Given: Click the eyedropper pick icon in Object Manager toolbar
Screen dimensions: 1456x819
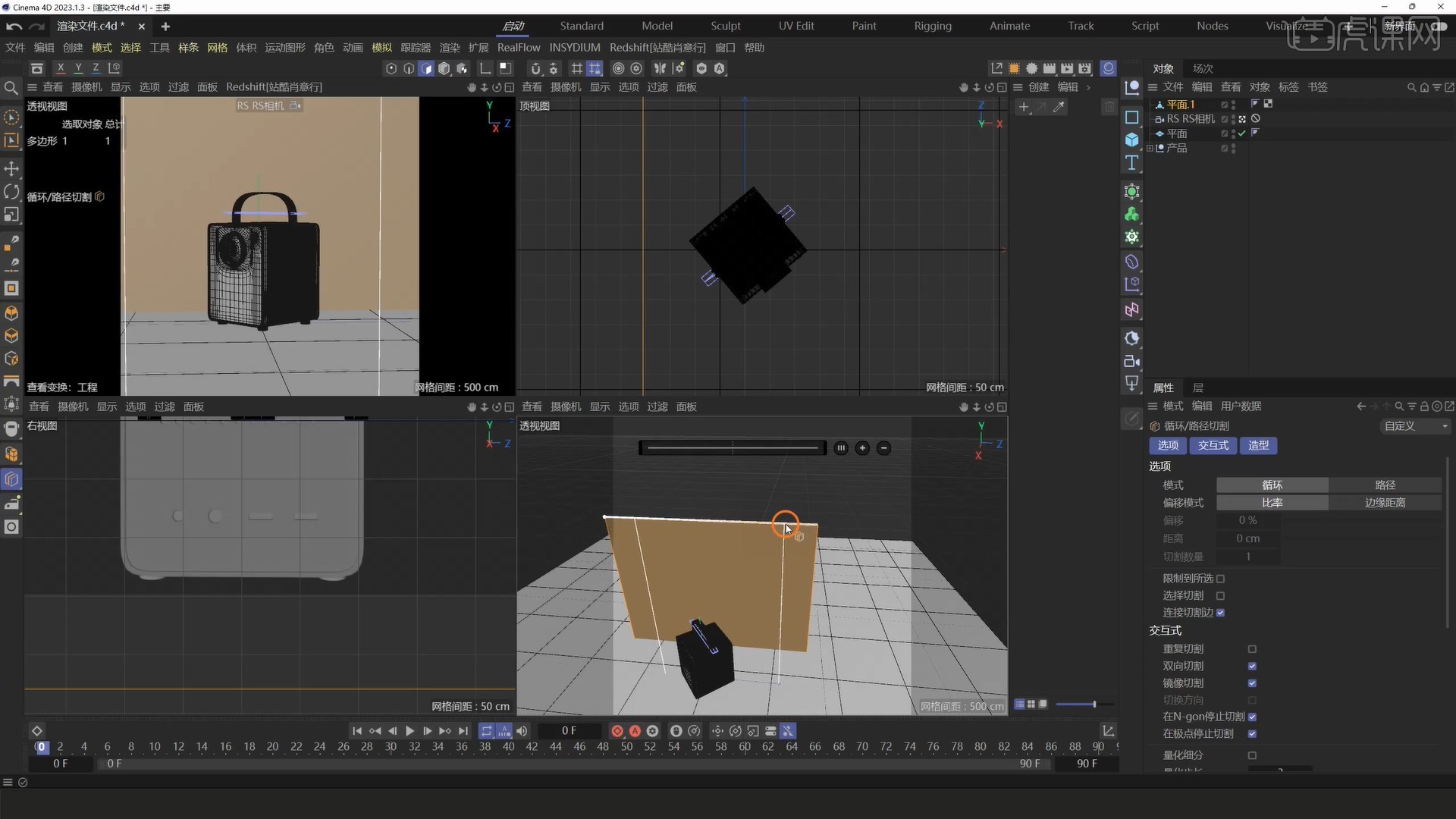Looking at the screenshot, I should pos(1060,107).
